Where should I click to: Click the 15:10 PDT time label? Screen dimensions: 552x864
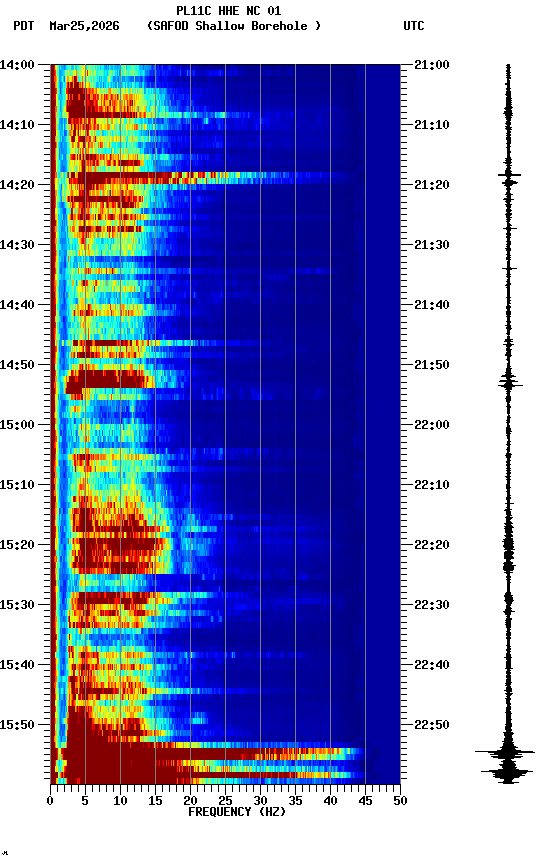[17, 485]
